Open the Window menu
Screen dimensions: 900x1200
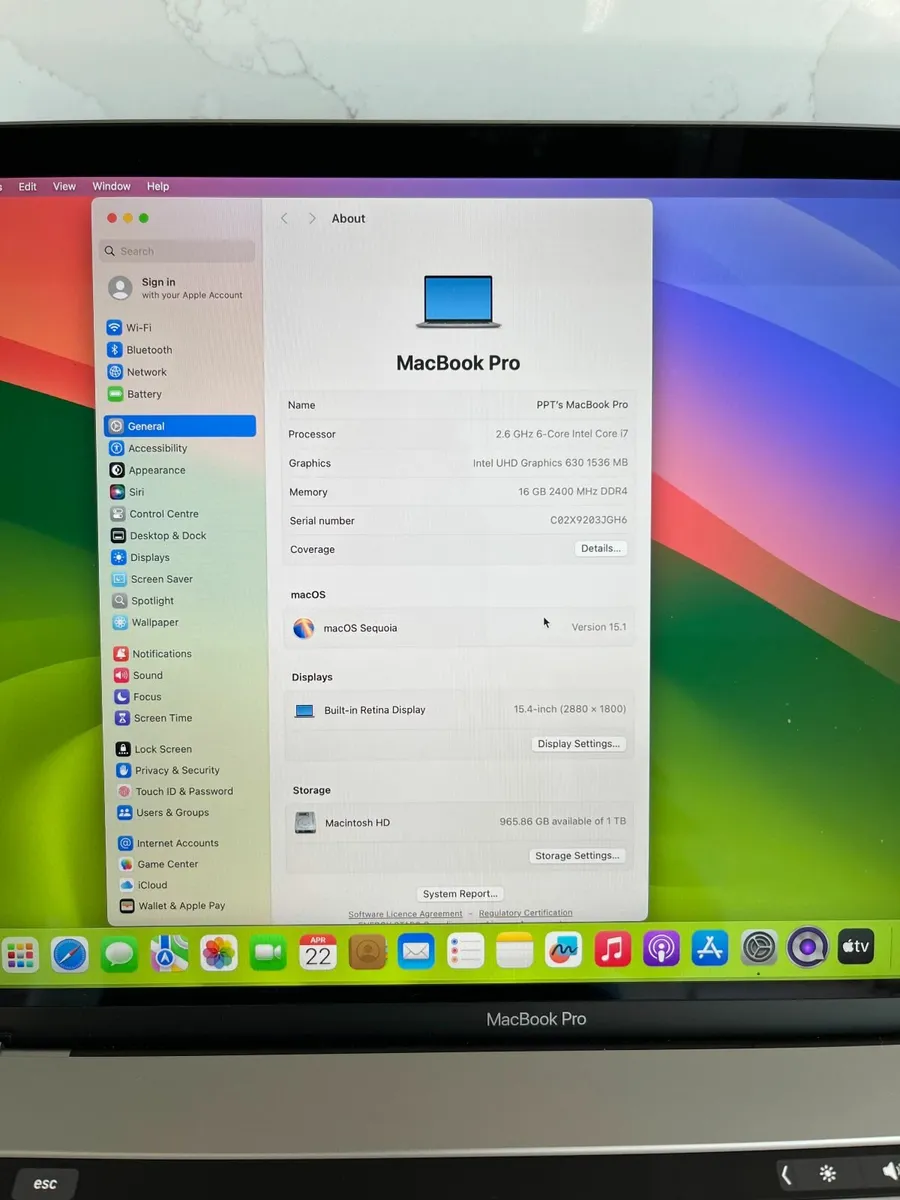(111, 186)
